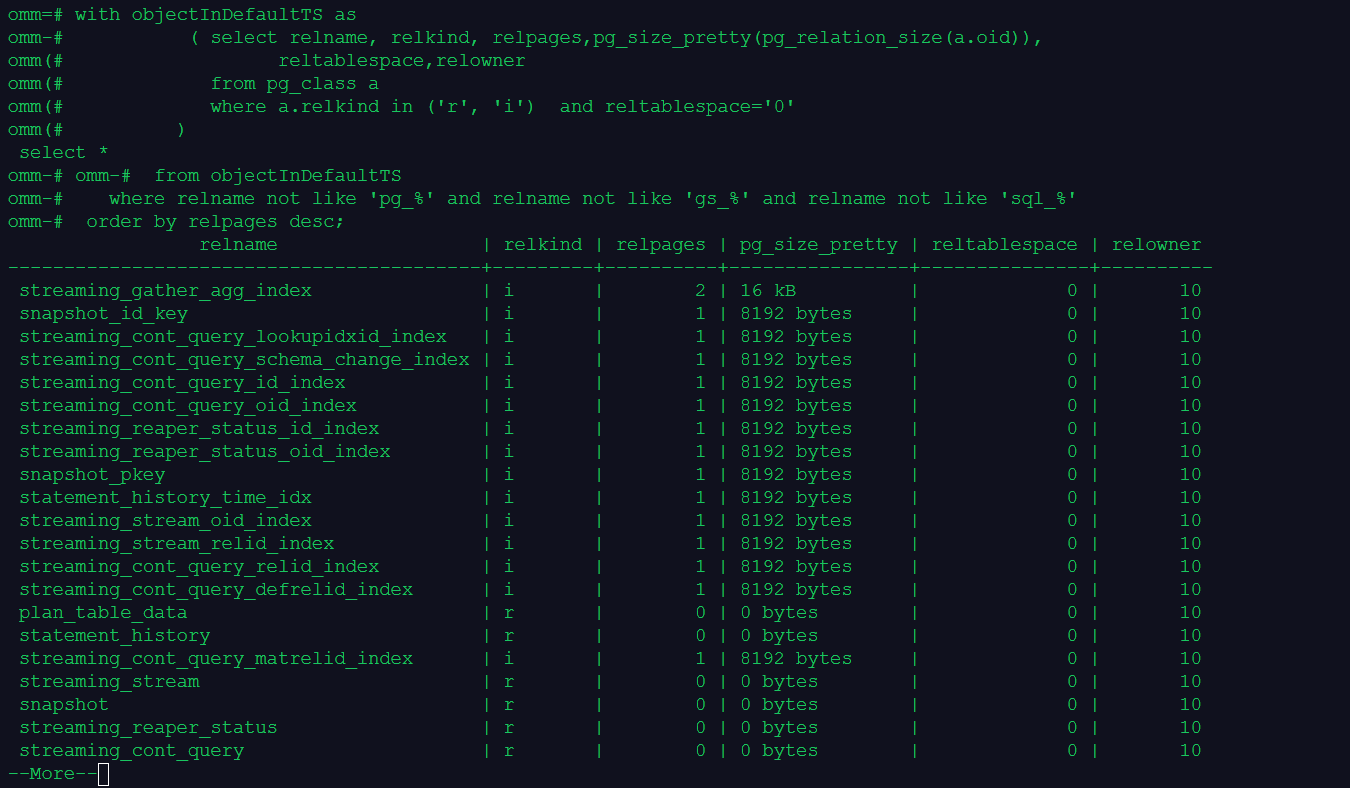This screenshot has height=788, width=1350.
Task: Select 'streaming_cont_query_relid_index' name
Action: (199, 566)
